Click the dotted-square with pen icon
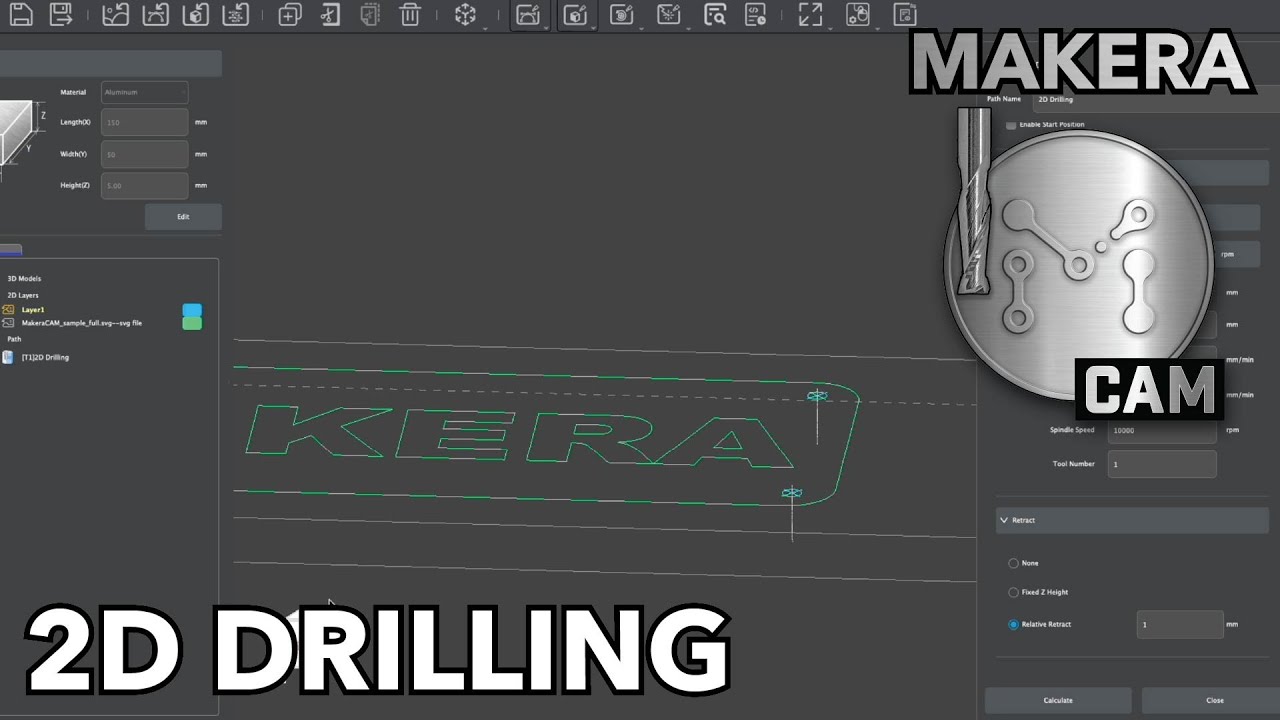This screenshot has width=1280, height=720. (x=668, y=14)
